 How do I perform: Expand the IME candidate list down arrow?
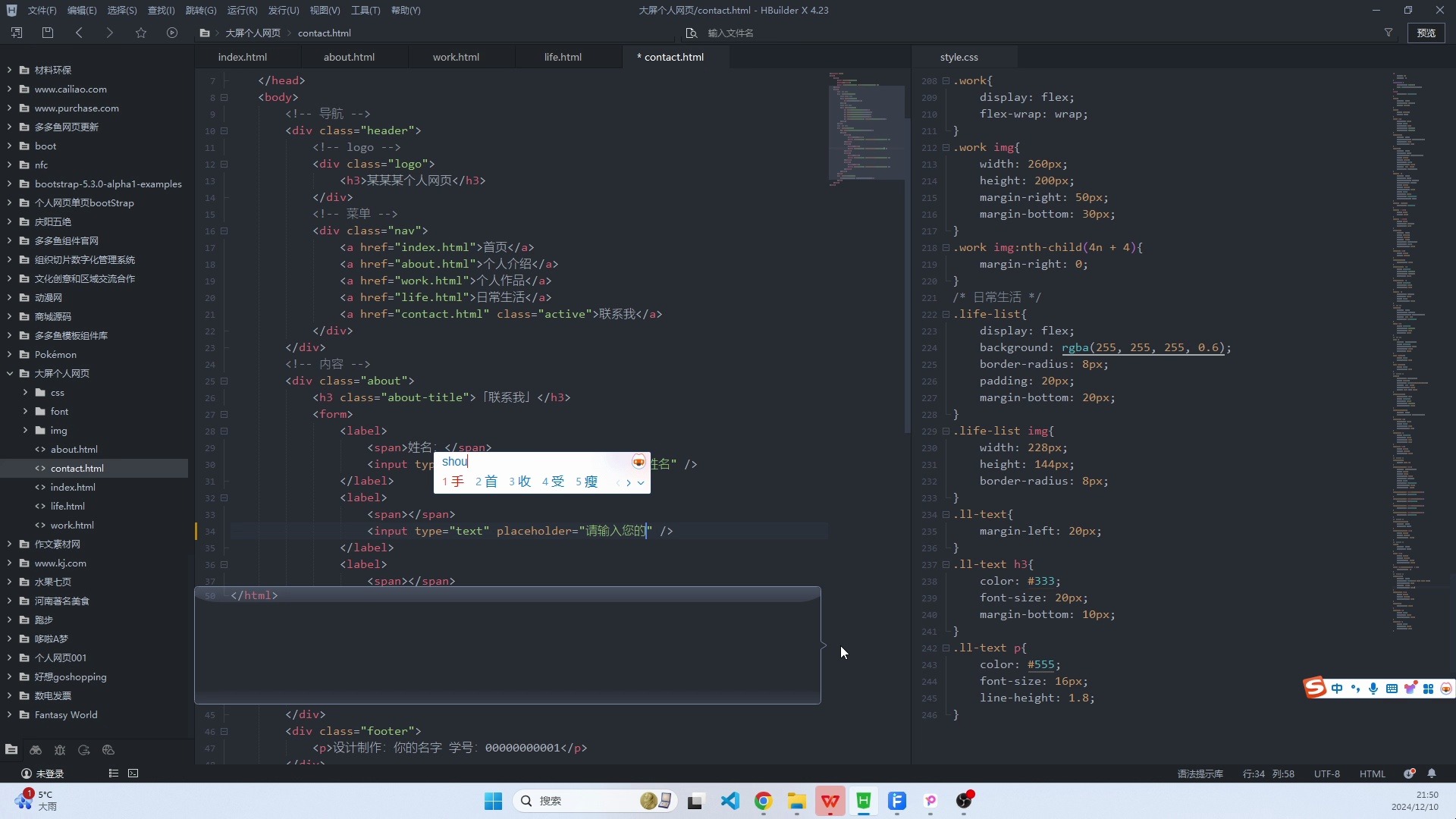pyautogui.click(x=641, y=482)
